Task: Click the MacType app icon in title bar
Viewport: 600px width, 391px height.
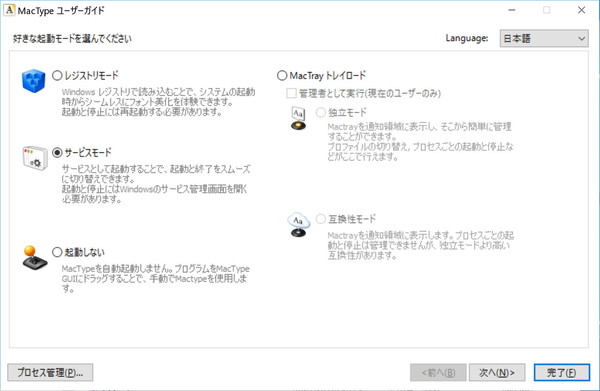Action: [x=9, y=10]
